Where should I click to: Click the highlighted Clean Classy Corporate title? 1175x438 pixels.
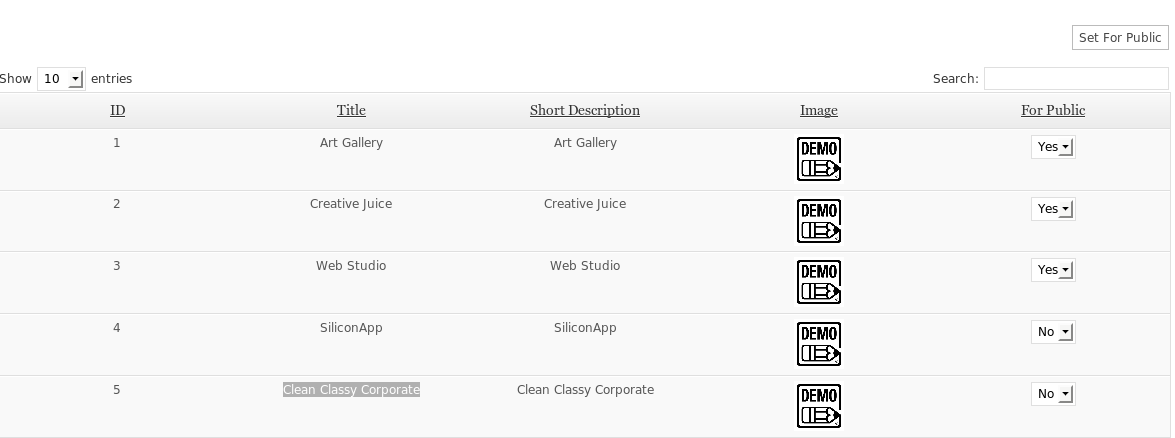[351, 390]
